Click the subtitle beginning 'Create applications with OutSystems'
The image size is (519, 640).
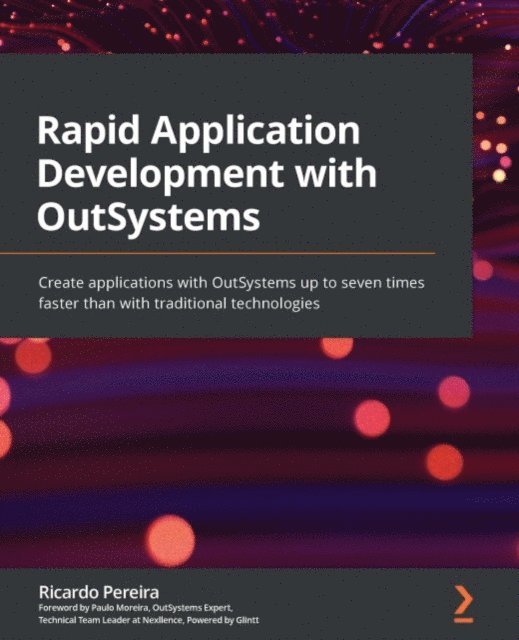tap(231, 293)
